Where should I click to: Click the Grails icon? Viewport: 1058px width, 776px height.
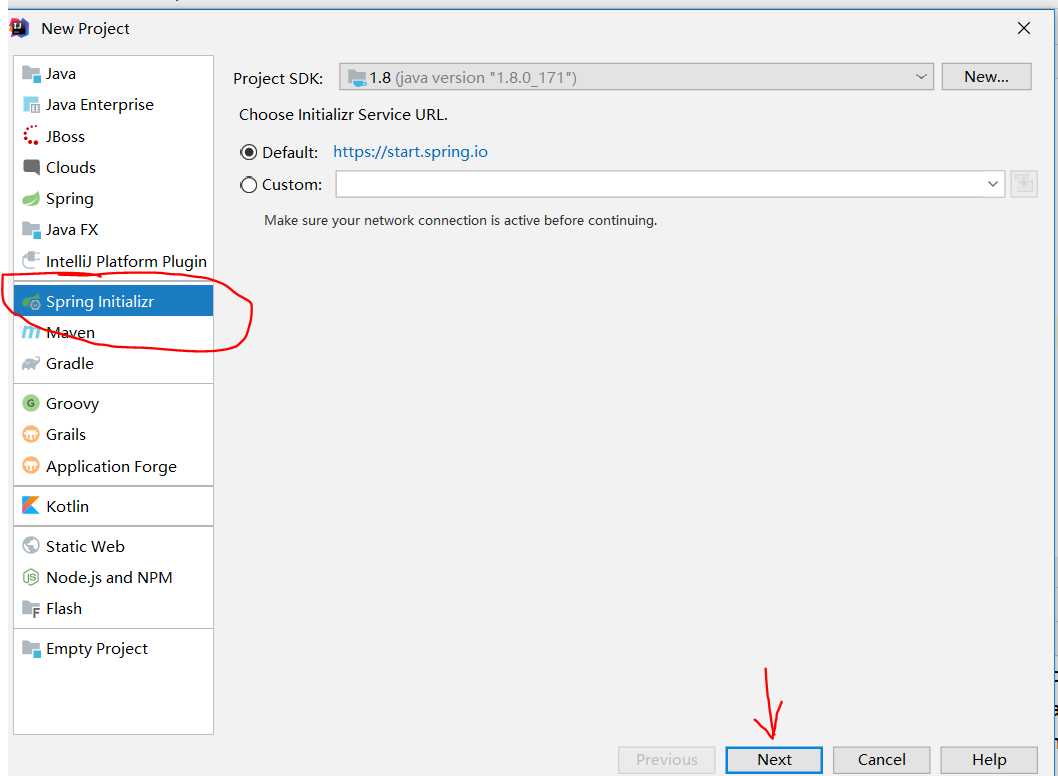pos(31,434)
